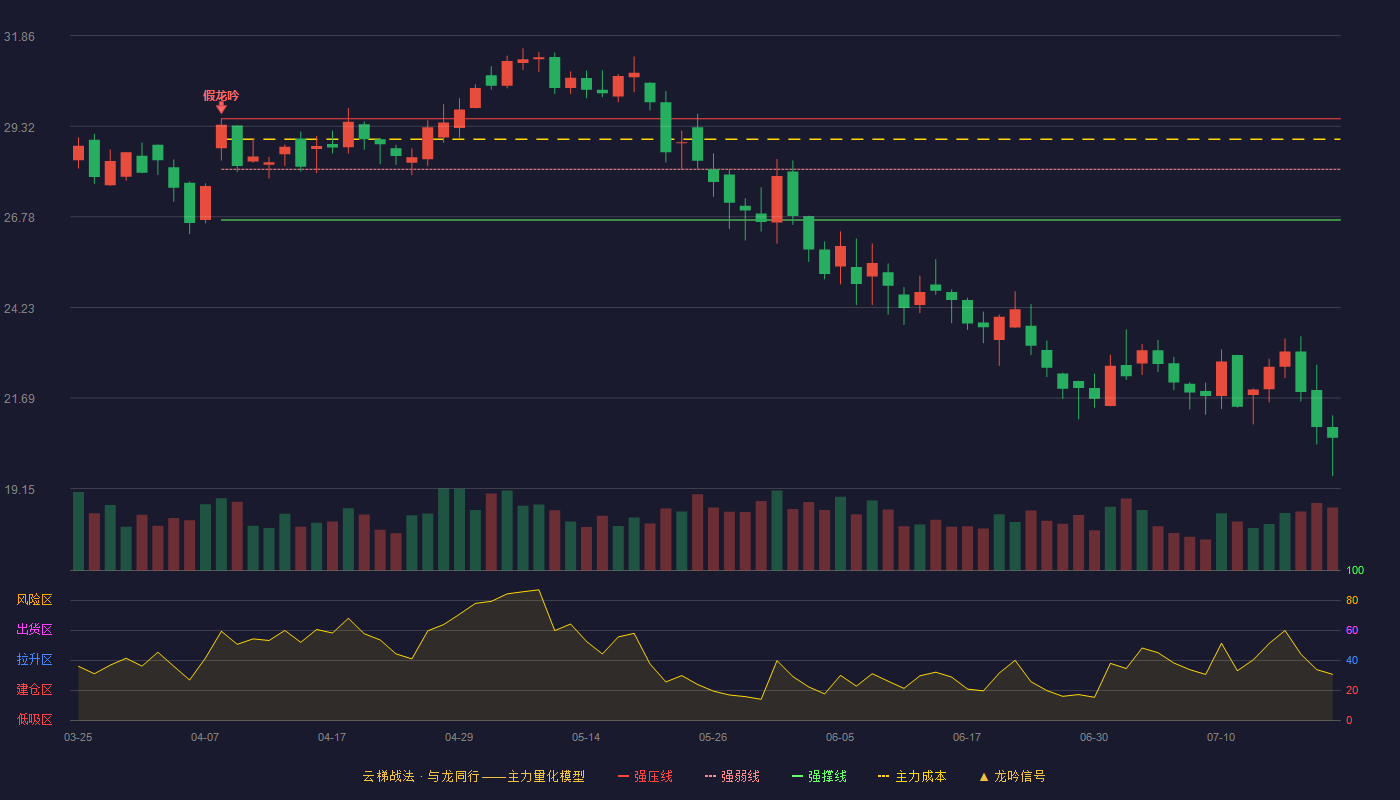Viewport: 1400px width, 800px height.
Task: Click the 31.86 price axis label
Action: (x=19, y=36)
